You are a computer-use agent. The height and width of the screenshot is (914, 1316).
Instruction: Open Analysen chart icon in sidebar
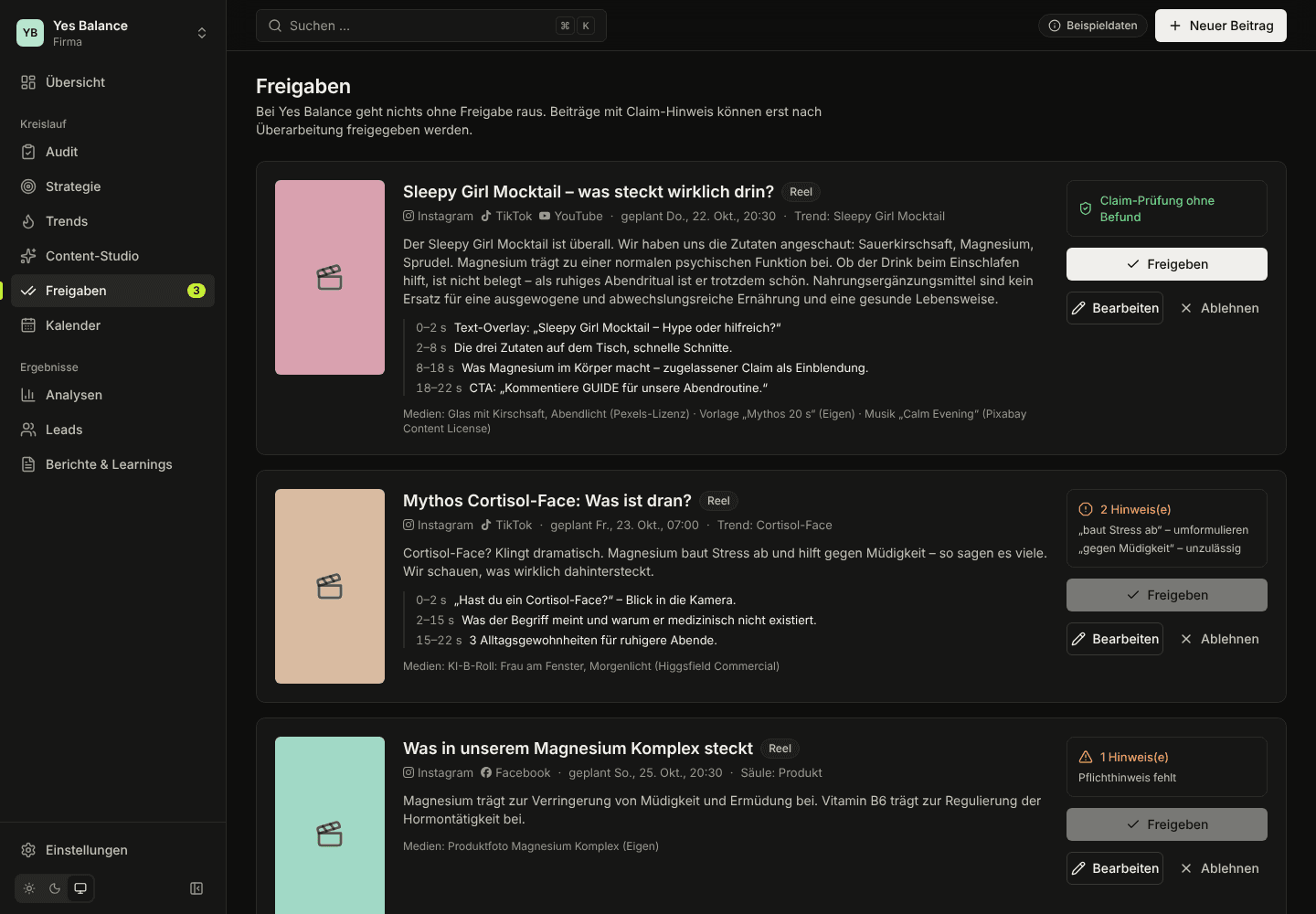tap(28, 395)
